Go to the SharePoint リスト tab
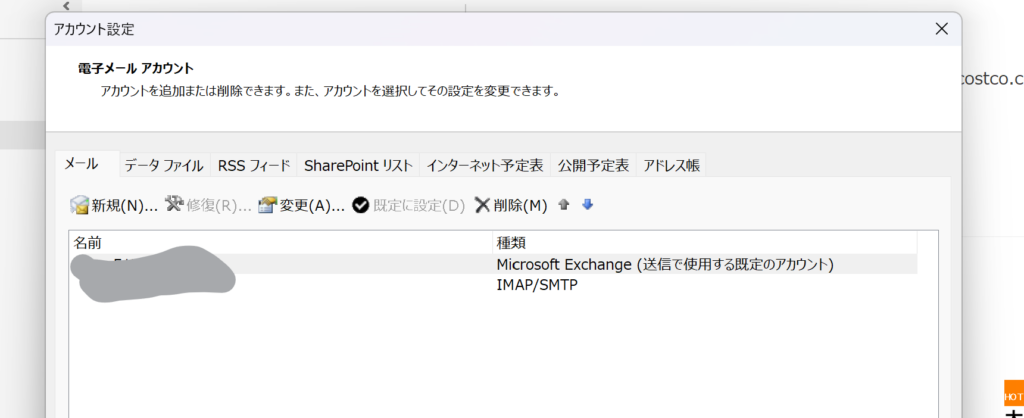 (x=358, y=165)
